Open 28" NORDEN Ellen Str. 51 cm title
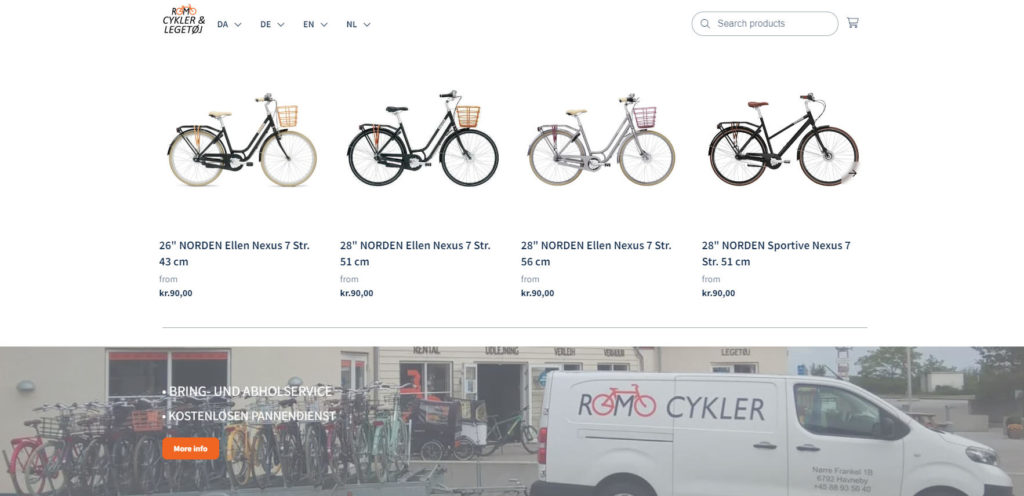Screen dimensions: 1024x496 415,253
